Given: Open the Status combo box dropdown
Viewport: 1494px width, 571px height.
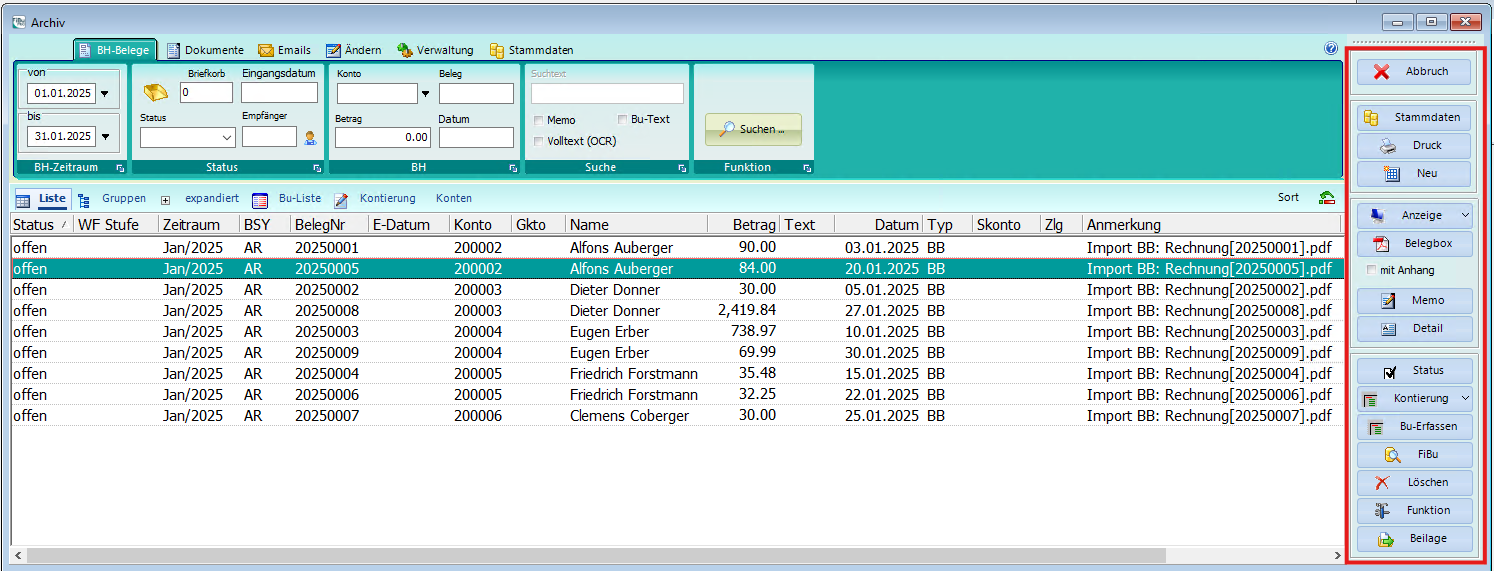Looking at the screenshot, I should 226,138.
